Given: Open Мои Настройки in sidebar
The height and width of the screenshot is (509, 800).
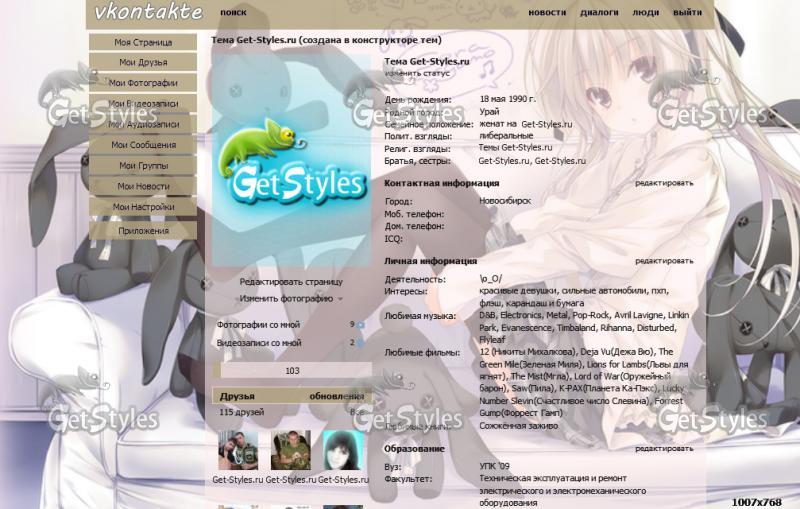Looking at the screenshot, I should click(143, 207).
